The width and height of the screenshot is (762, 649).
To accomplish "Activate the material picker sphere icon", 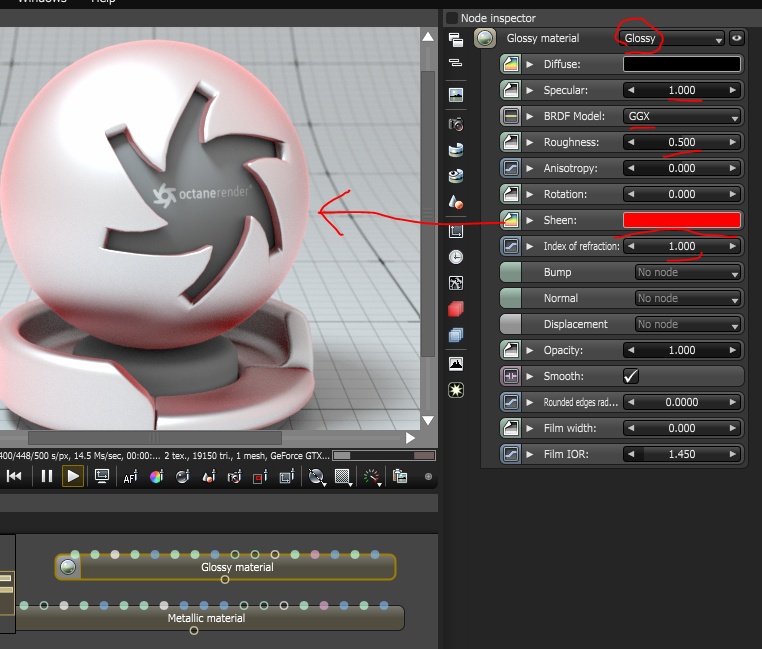I will coord(183,477).
